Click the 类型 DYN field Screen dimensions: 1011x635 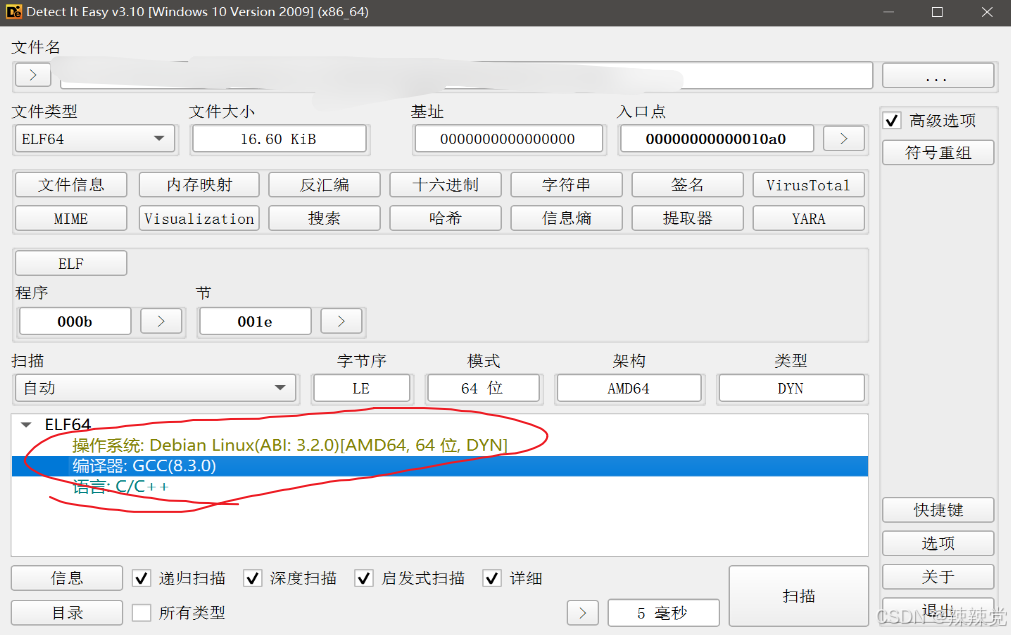pos(791,388)
